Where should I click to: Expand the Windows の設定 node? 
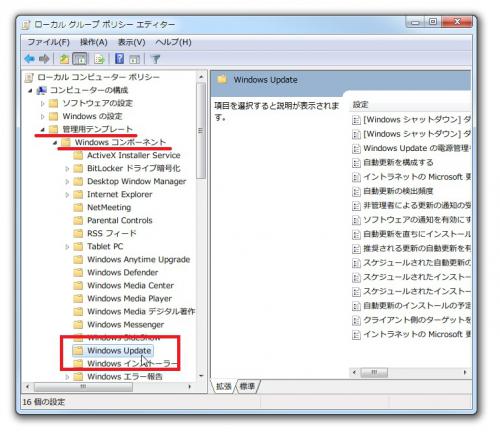click(x=42, y=117)
